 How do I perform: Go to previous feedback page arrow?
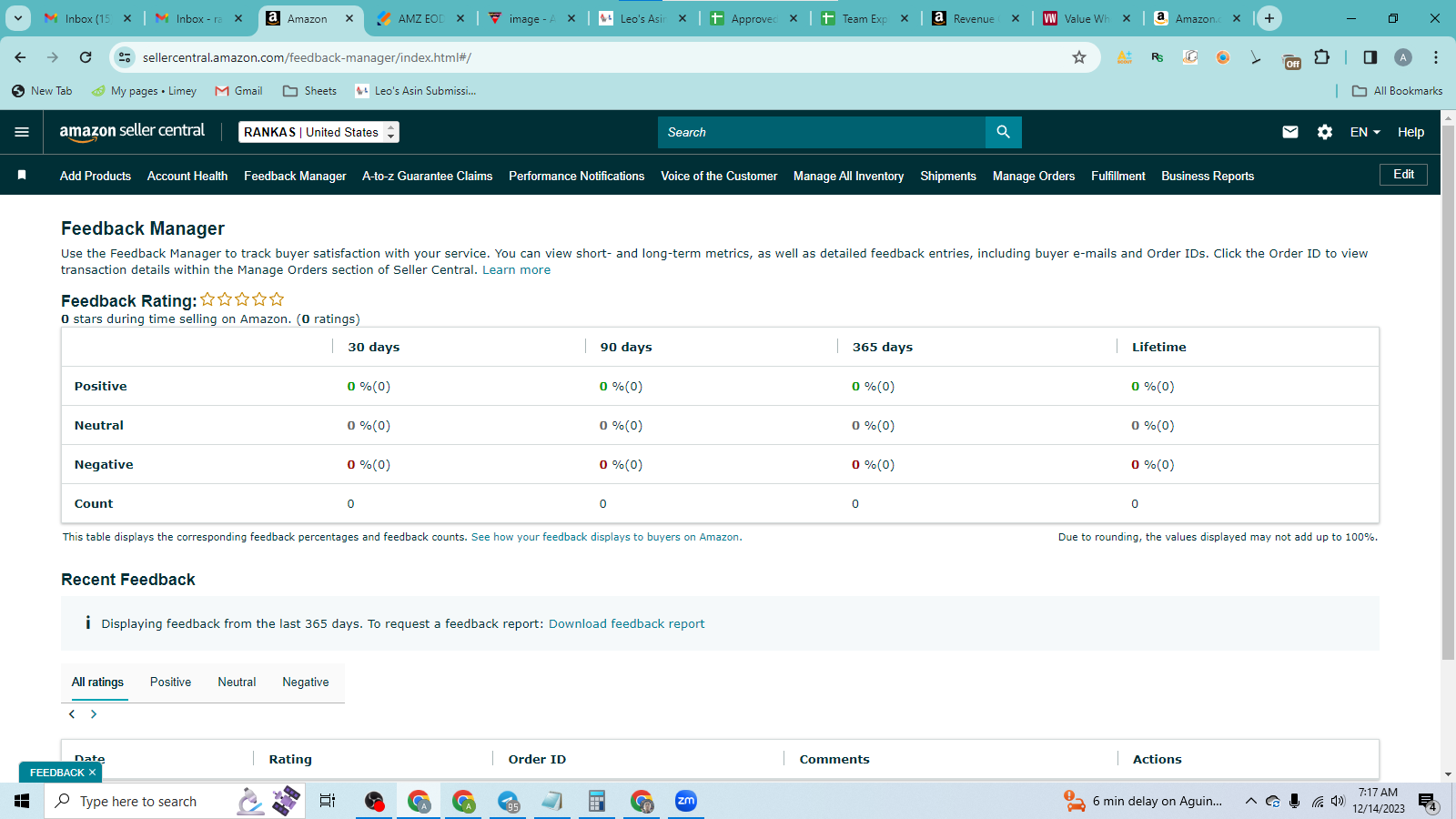pyautogui.click(x=72, y=714)
